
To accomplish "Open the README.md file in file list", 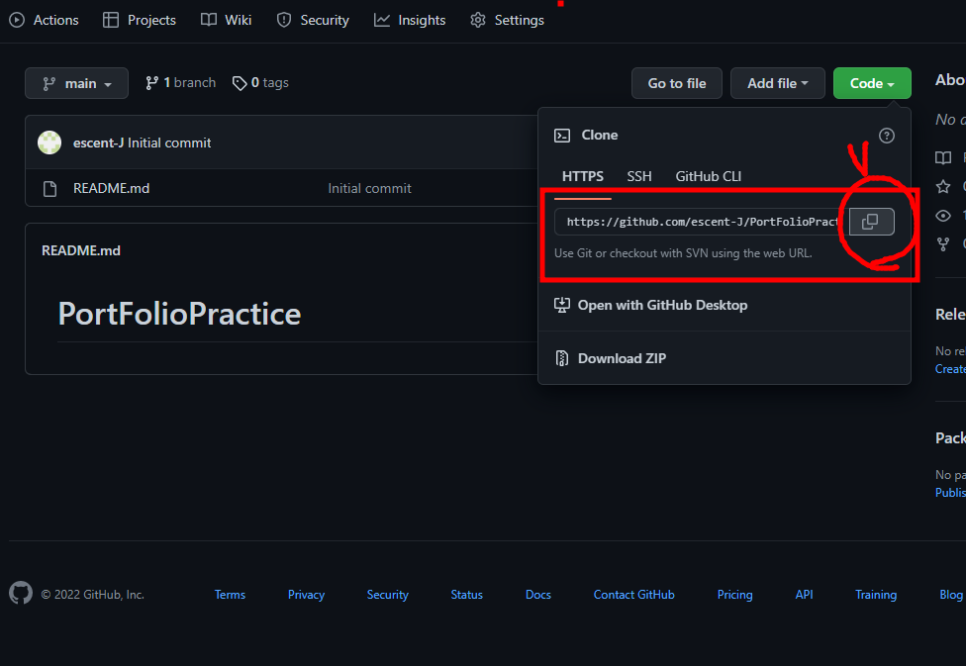I will point(112,189).
